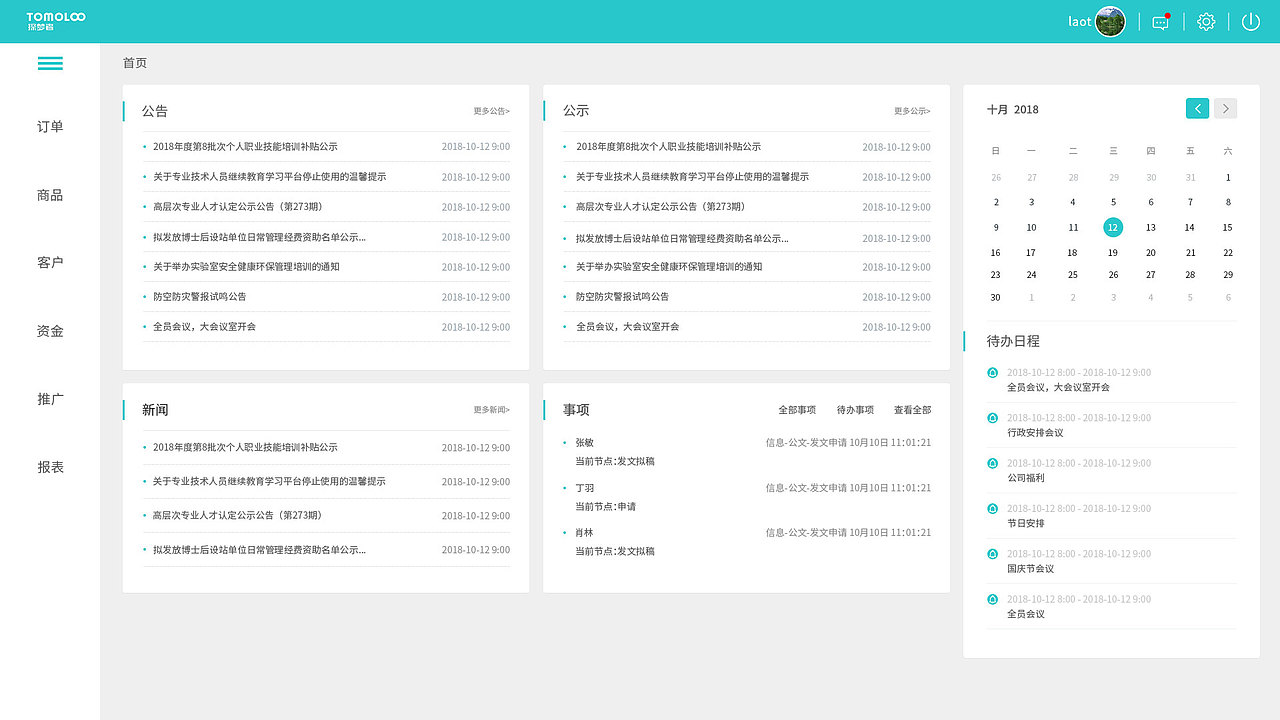The image size is (1280, 720).
Task: Open the message notifications icon
Action: tap(1161, 21)
